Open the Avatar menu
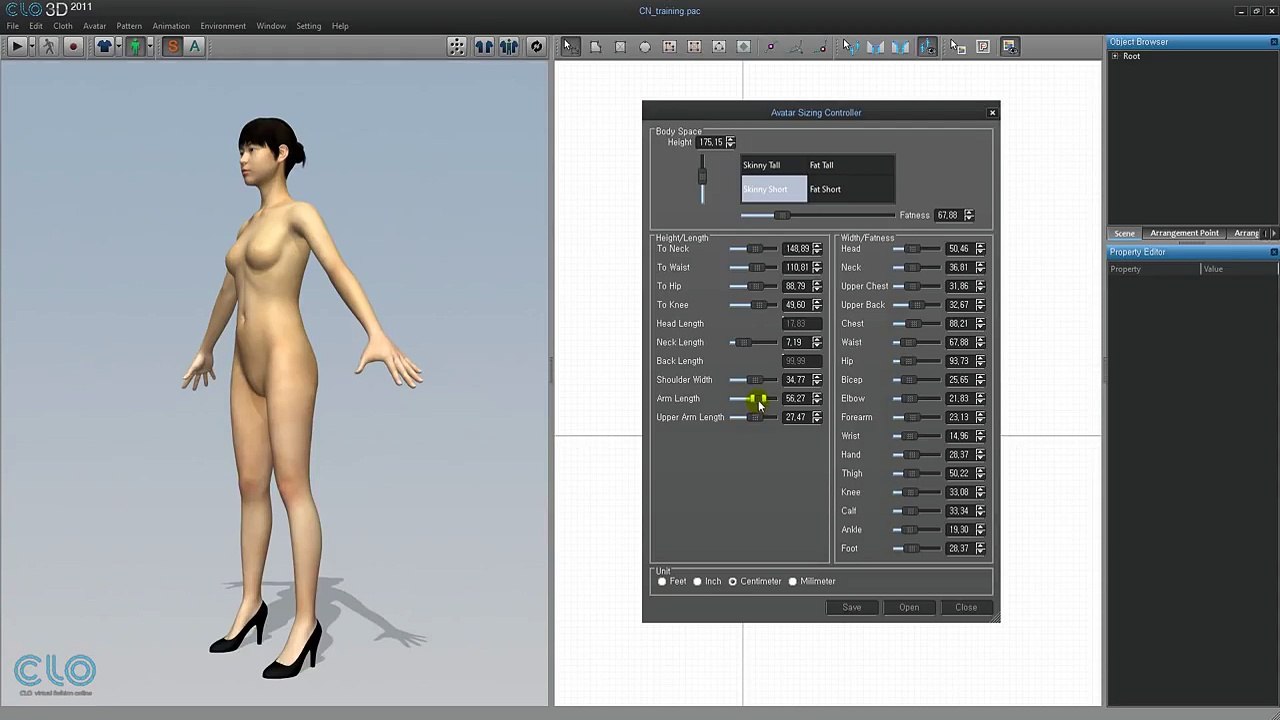This screenshot has width=1280, height=720. [x=95, y=26]
